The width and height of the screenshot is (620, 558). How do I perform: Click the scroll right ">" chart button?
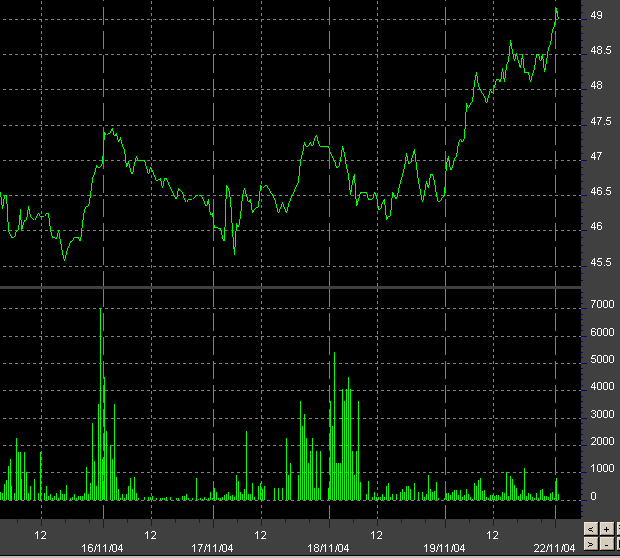591,543
